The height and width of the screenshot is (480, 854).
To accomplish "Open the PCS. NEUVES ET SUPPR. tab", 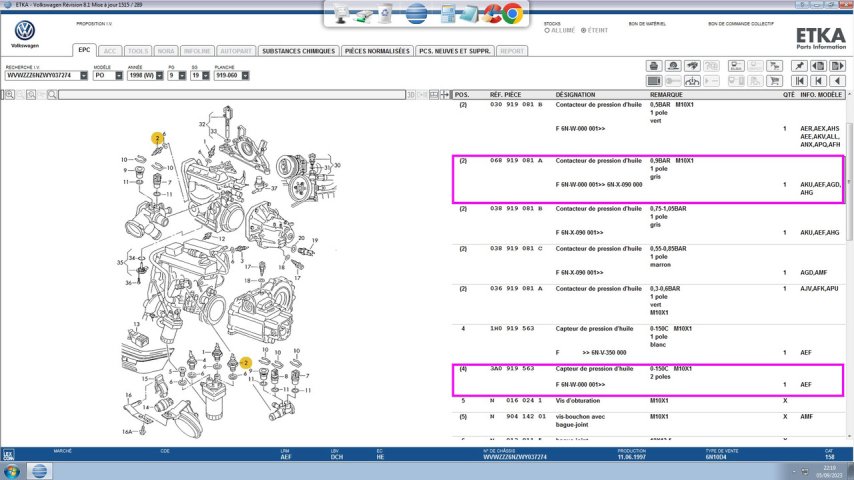I will pos(455,51).
